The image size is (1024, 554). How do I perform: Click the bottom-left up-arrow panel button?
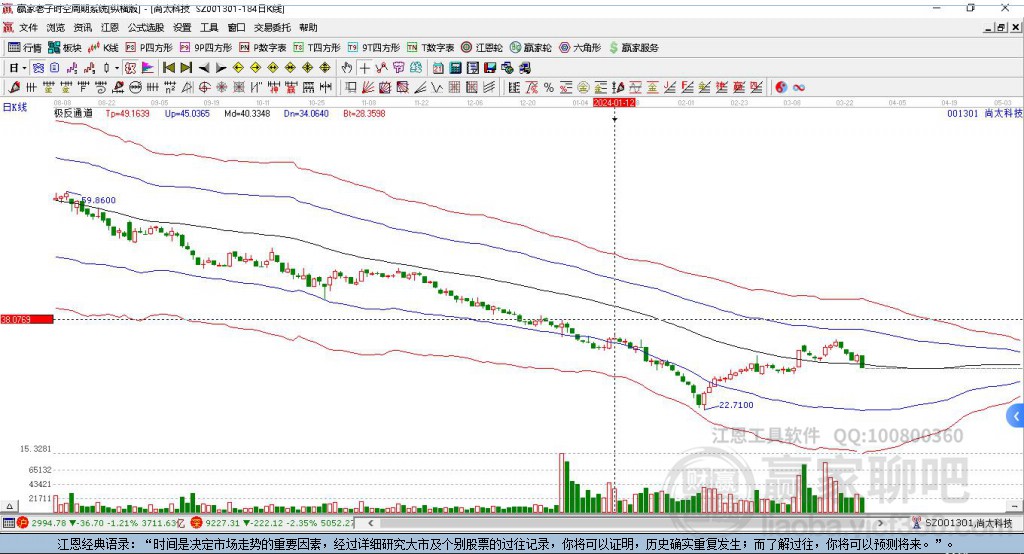pos(9,506)
